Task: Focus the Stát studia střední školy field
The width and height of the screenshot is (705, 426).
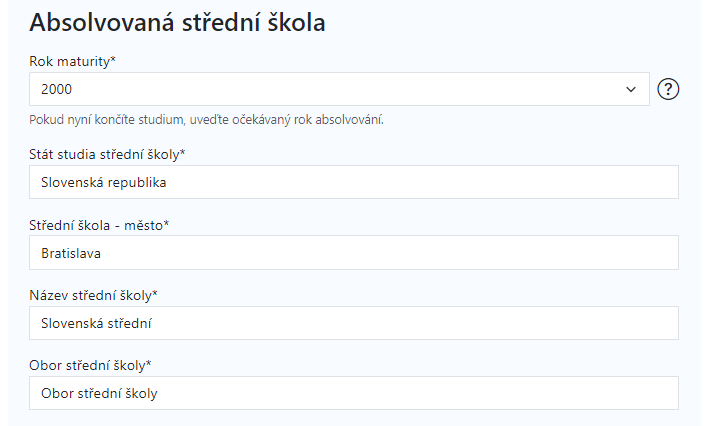Action: click(354, 182)
